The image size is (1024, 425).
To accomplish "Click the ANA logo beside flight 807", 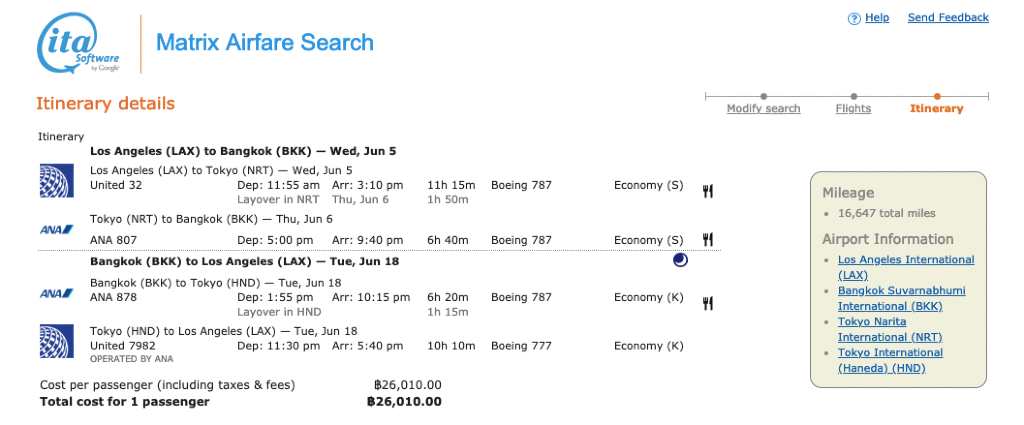I will click(56, 229).
